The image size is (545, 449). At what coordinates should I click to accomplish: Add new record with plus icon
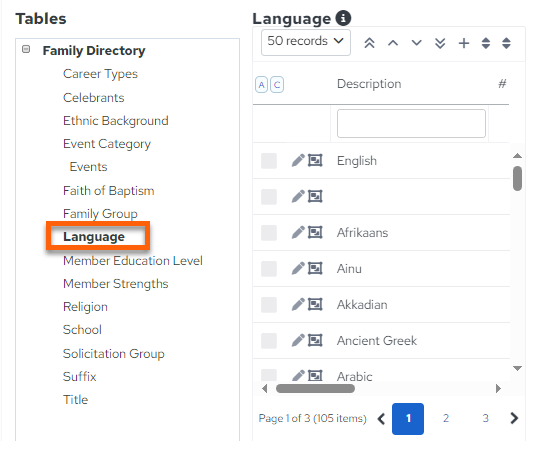pos(464,43)
